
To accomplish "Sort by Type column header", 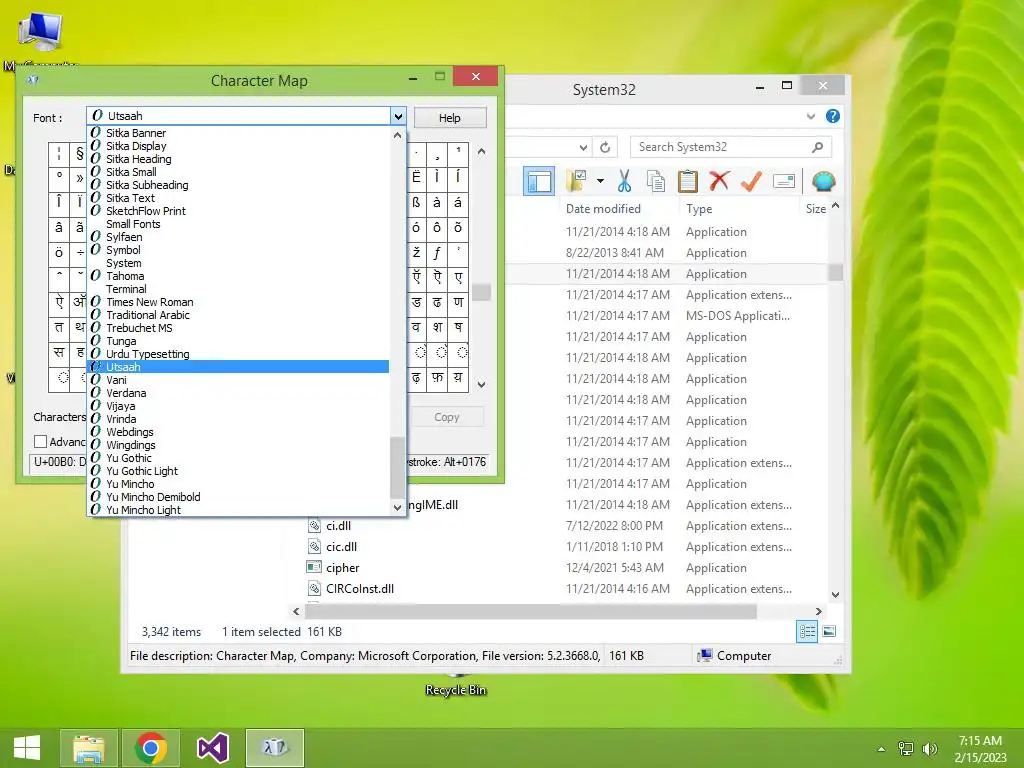I will point(699,208).
